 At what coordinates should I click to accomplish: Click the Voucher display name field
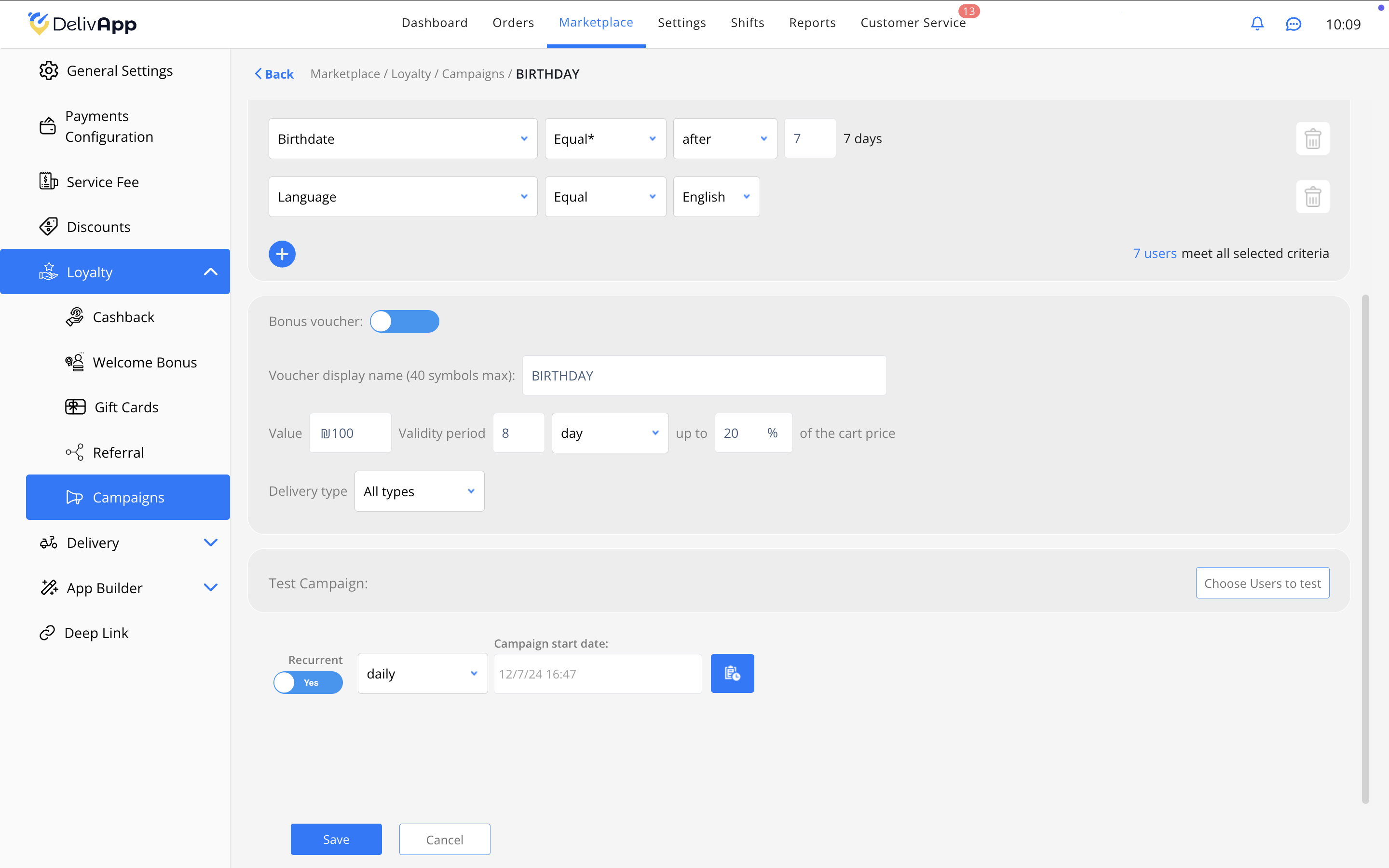click(704, 376)
